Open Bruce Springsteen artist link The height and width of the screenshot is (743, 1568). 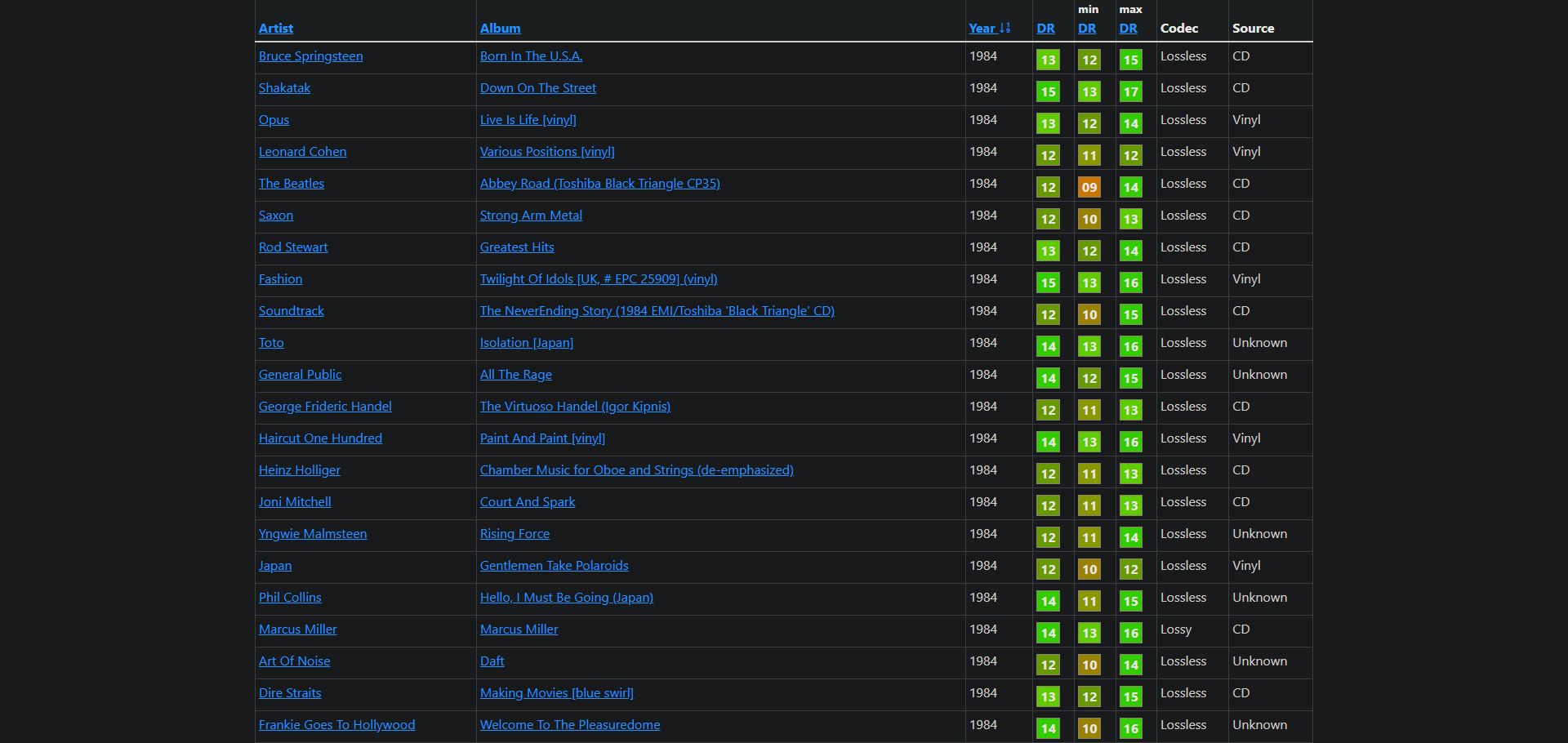311,56
